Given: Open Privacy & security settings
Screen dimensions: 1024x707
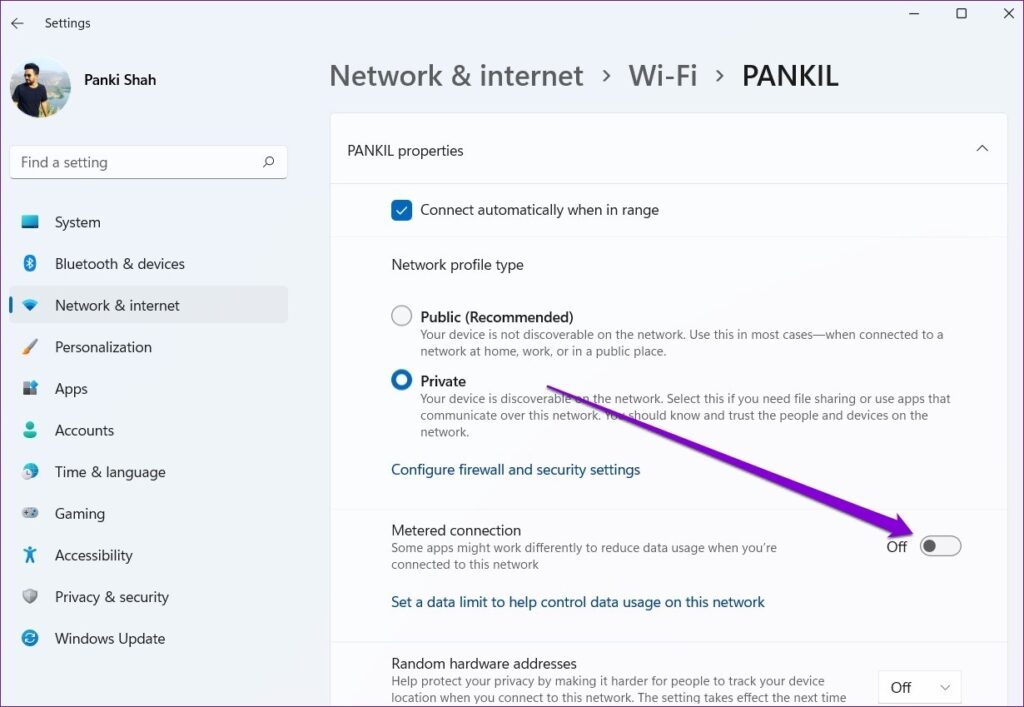Looking at the screenshot, I should pos(110,596).
